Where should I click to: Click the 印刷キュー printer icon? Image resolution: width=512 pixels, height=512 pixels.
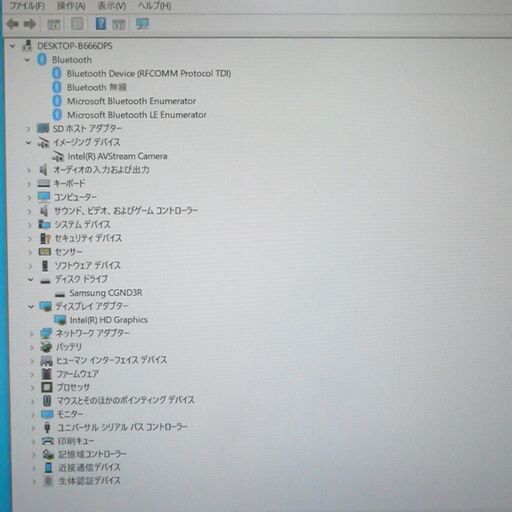pyautogui.click(x=48, y=441)
